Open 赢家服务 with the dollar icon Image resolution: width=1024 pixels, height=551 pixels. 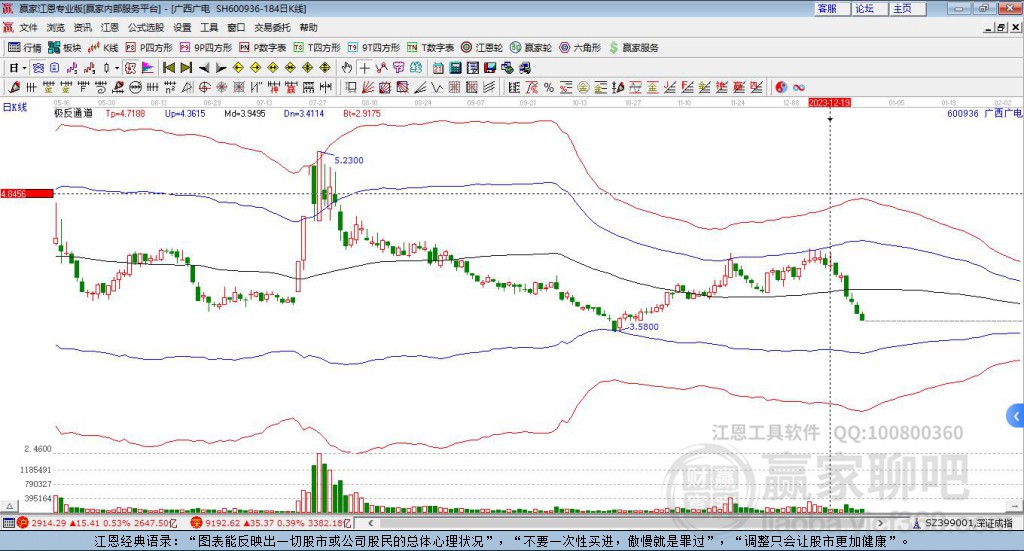[633, 48]
